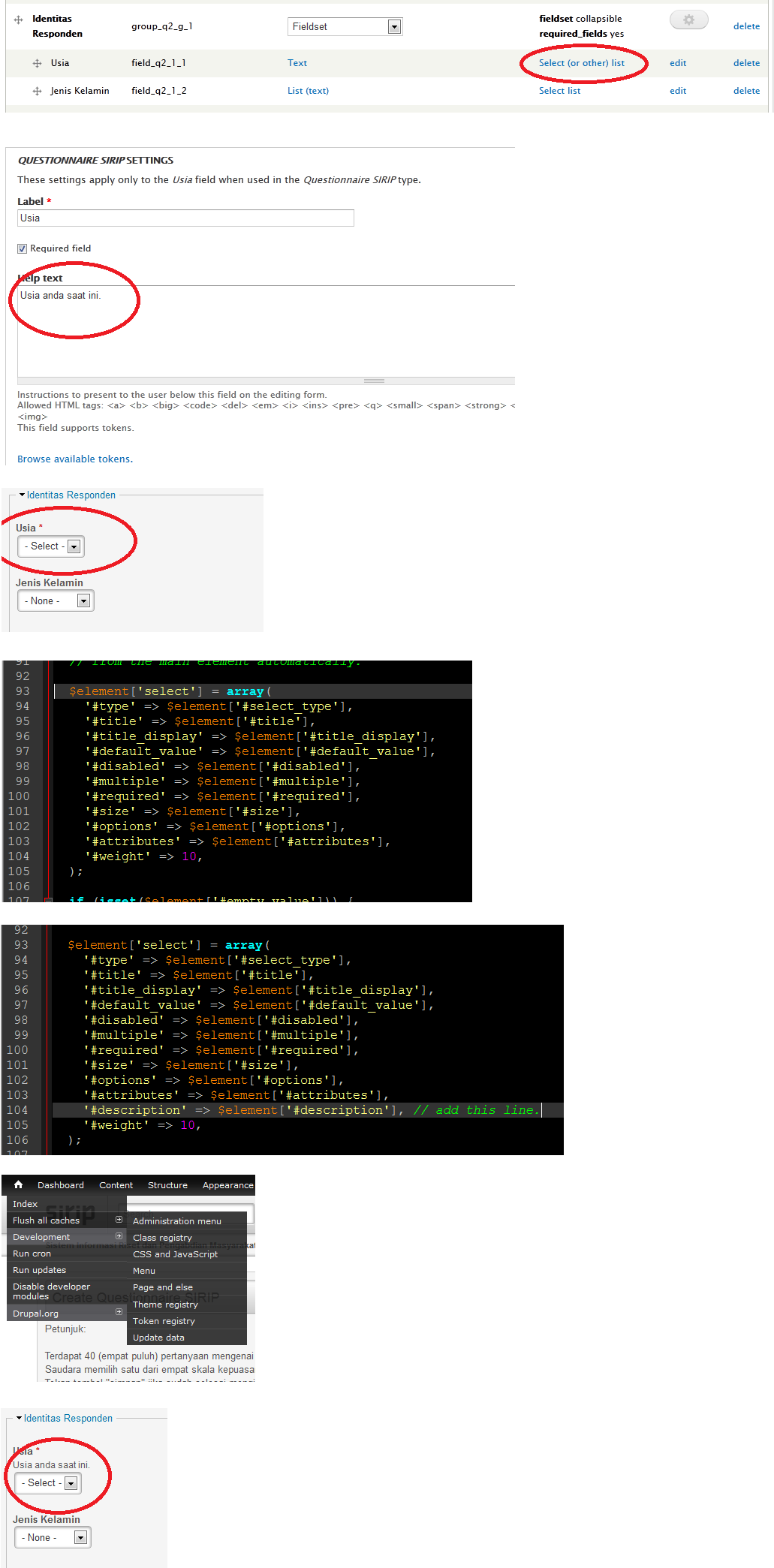Open the gear settings for the fieldset row
The height and width of the screenshot is (1568, 774).
(688, 20)
